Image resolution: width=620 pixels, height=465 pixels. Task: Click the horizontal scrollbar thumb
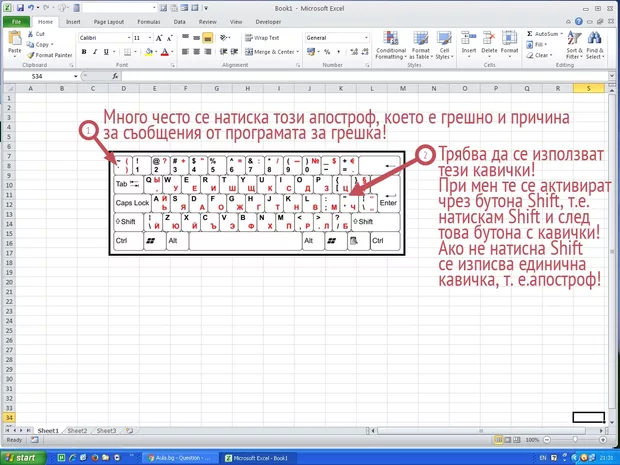(x=481, y=431)
